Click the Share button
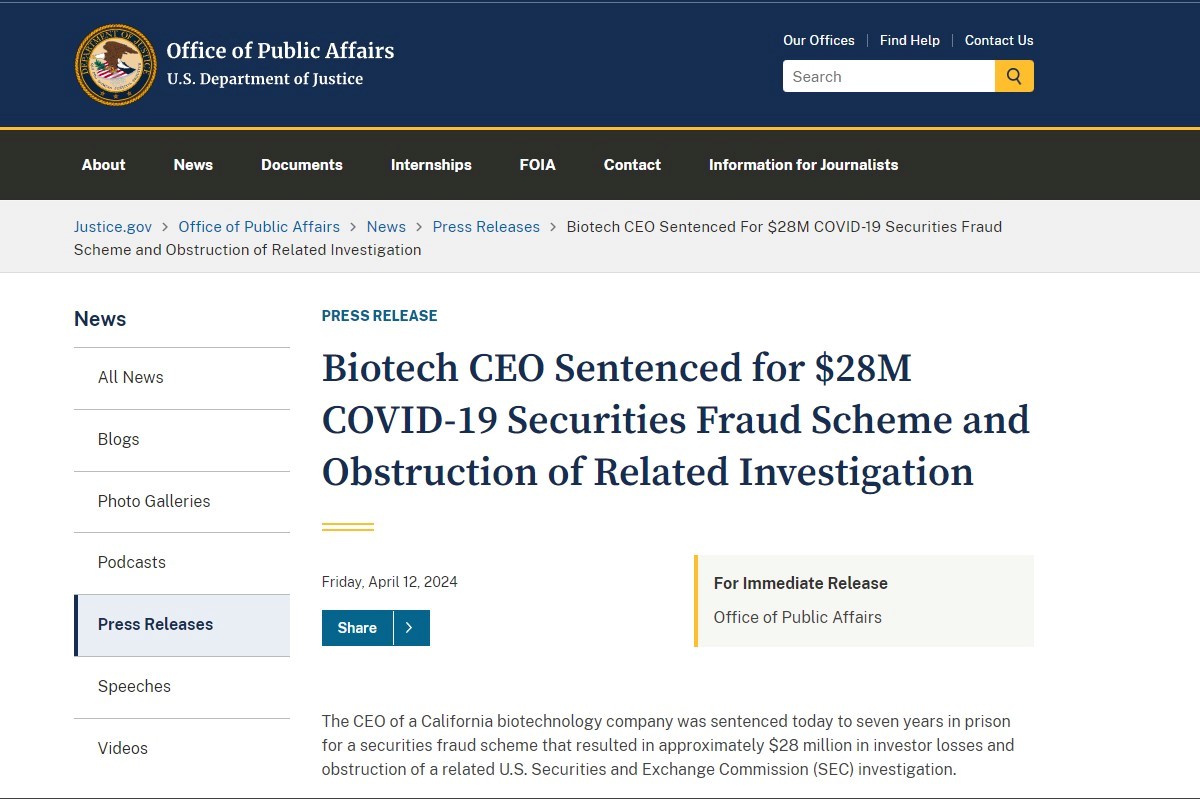 [357, 628]
